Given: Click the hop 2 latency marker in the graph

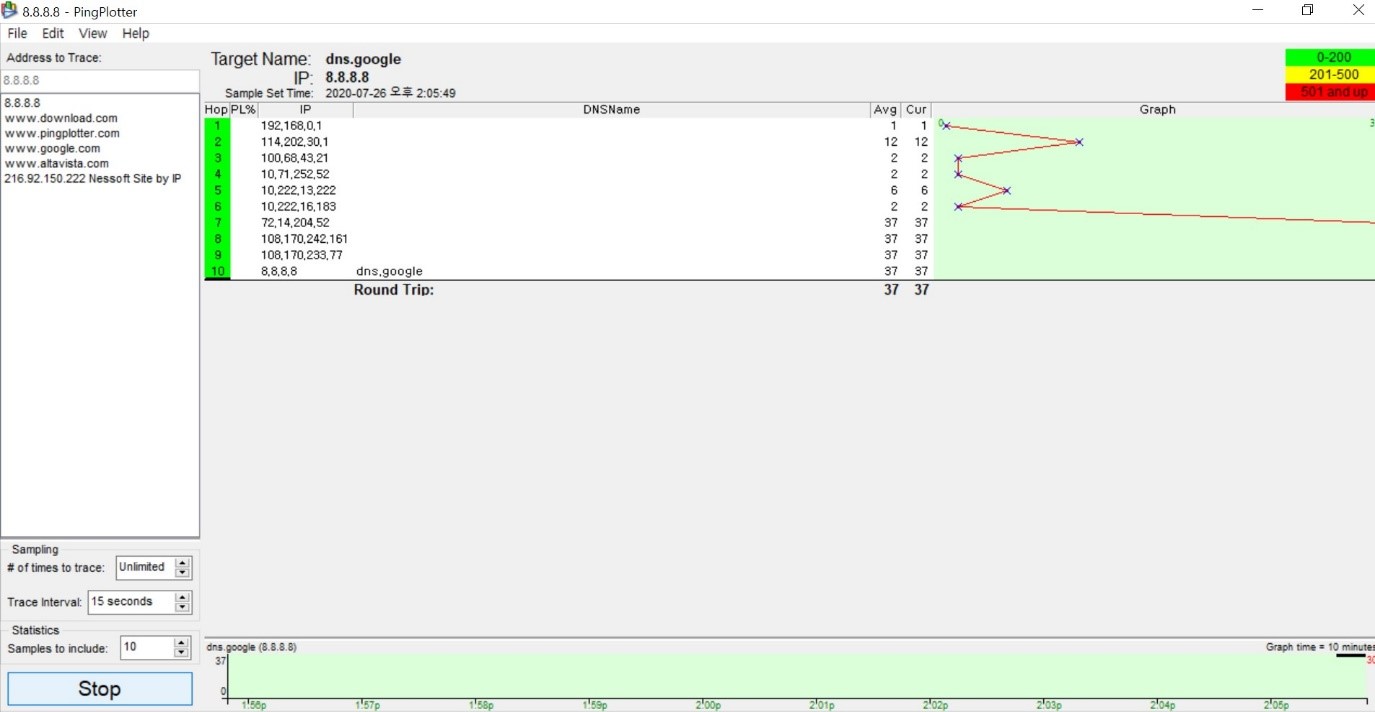Looking at the screenshot, I should (x=1079, y=142).
